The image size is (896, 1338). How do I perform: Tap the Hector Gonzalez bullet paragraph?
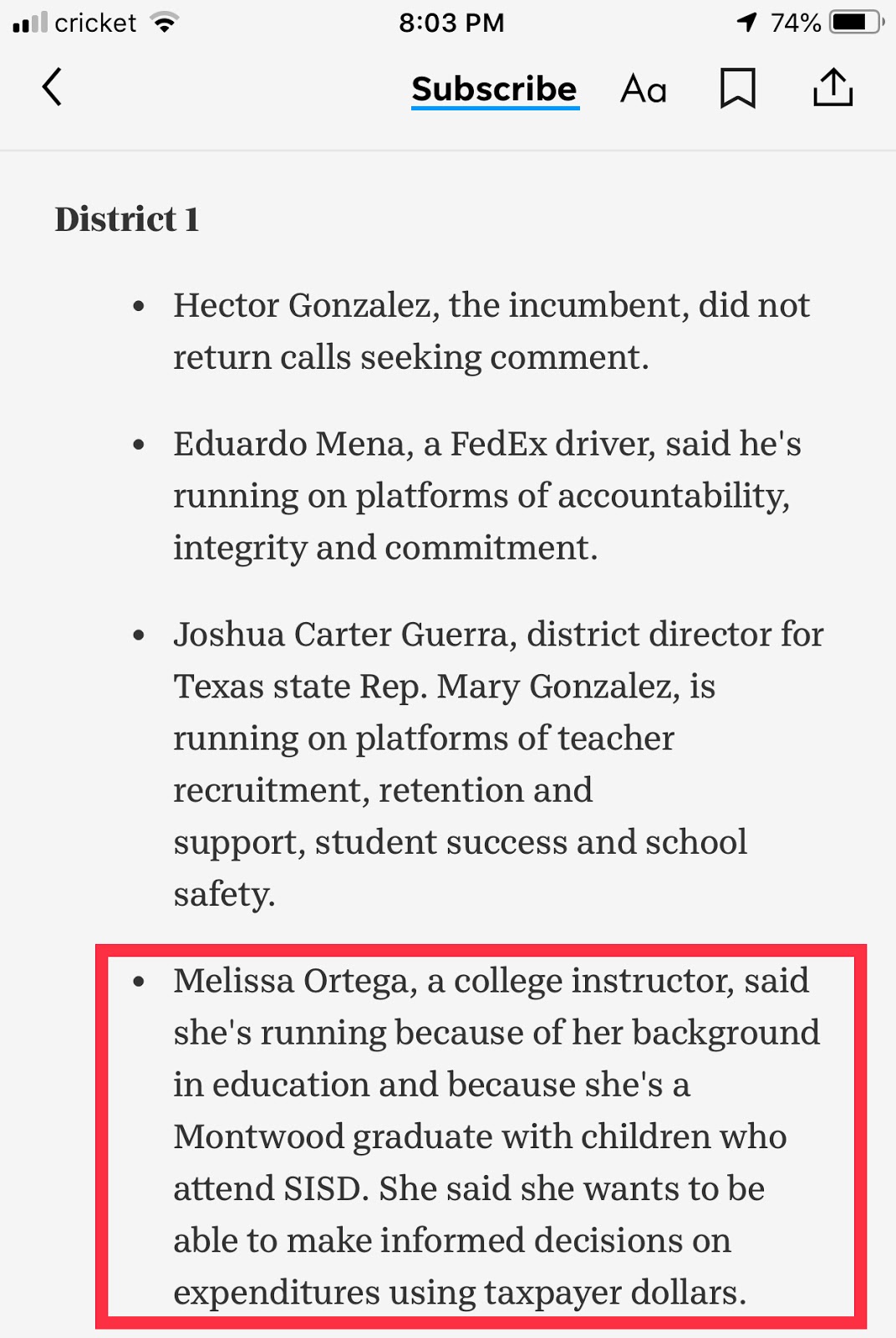pyautogui.click(x=491, y=331)
